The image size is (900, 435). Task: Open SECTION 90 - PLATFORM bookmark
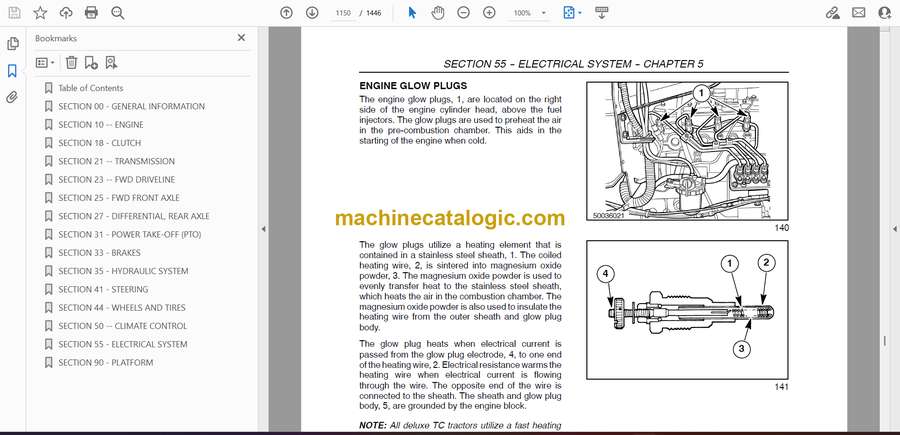[106, 363]
